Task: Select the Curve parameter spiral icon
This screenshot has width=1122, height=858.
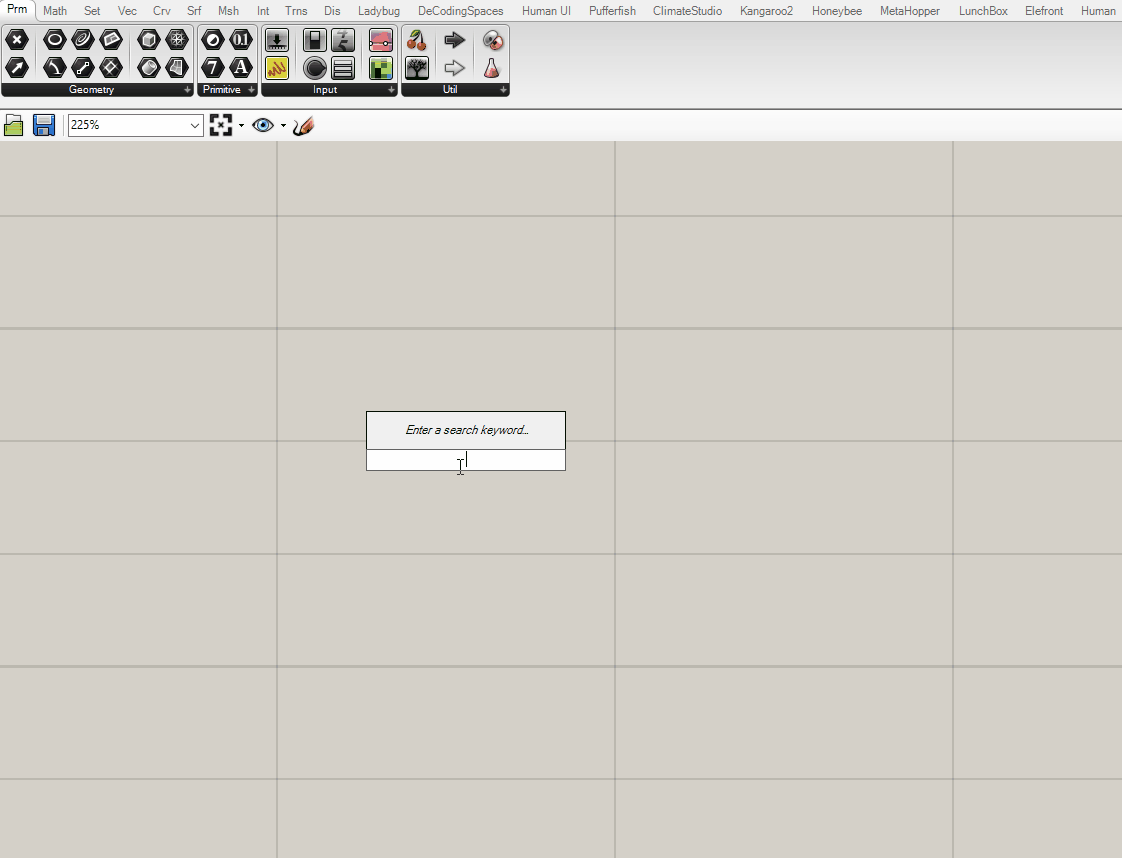Action: click(83, 40)
